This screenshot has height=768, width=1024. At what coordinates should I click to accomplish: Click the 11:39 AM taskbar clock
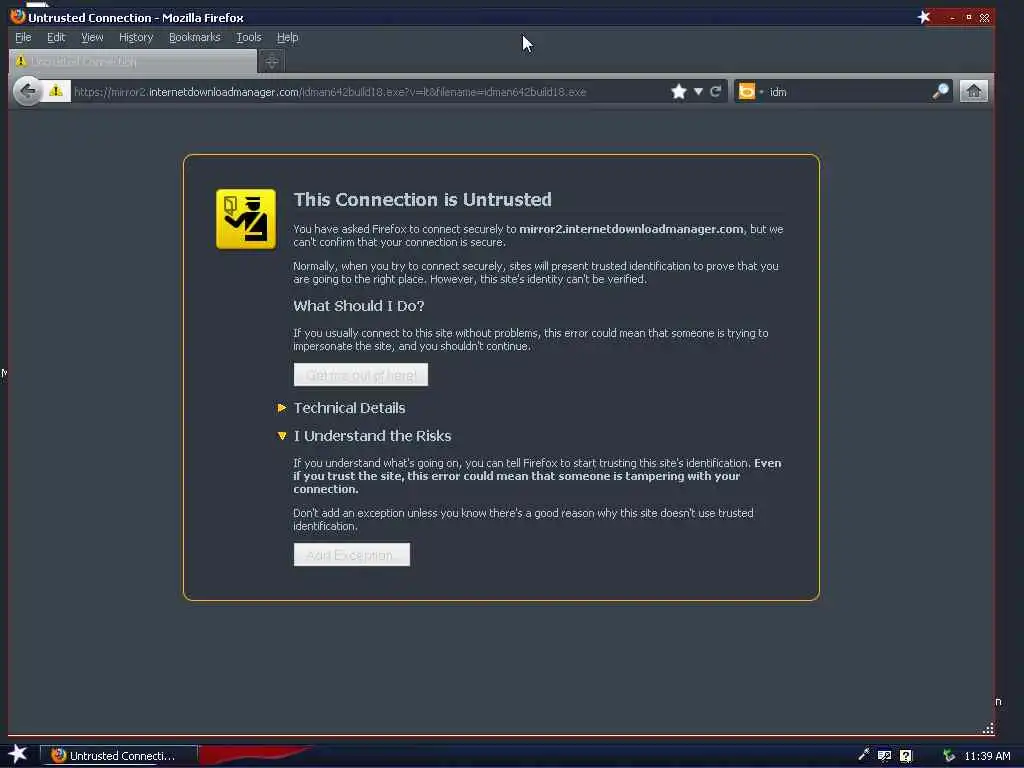[x=987, y=756]
